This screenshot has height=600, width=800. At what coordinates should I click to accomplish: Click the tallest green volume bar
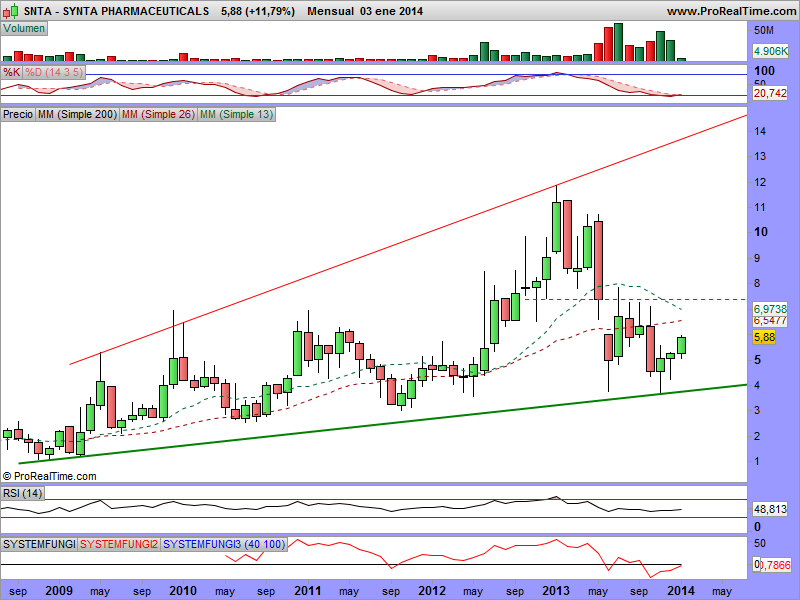click(x=618, y=42)
